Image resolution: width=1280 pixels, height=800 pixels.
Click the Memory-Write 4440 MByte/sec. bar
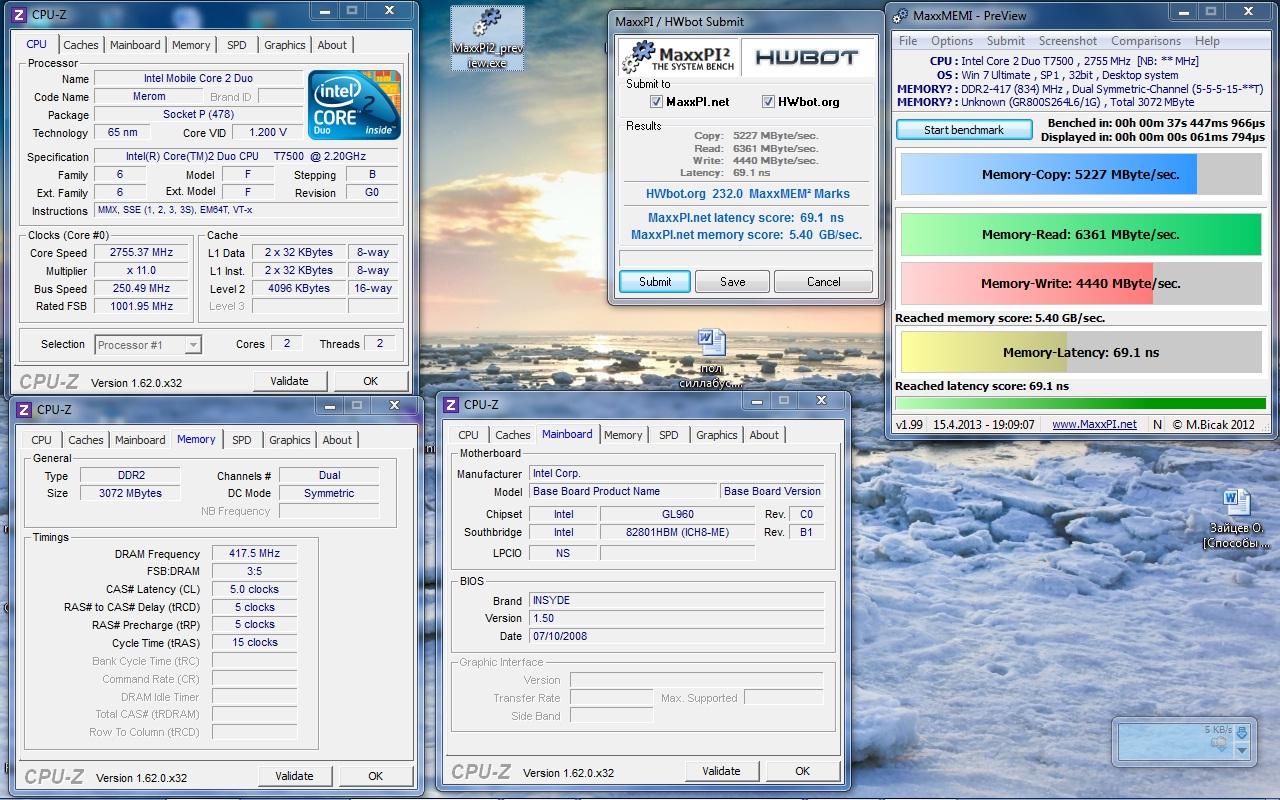coord(1080,283)
